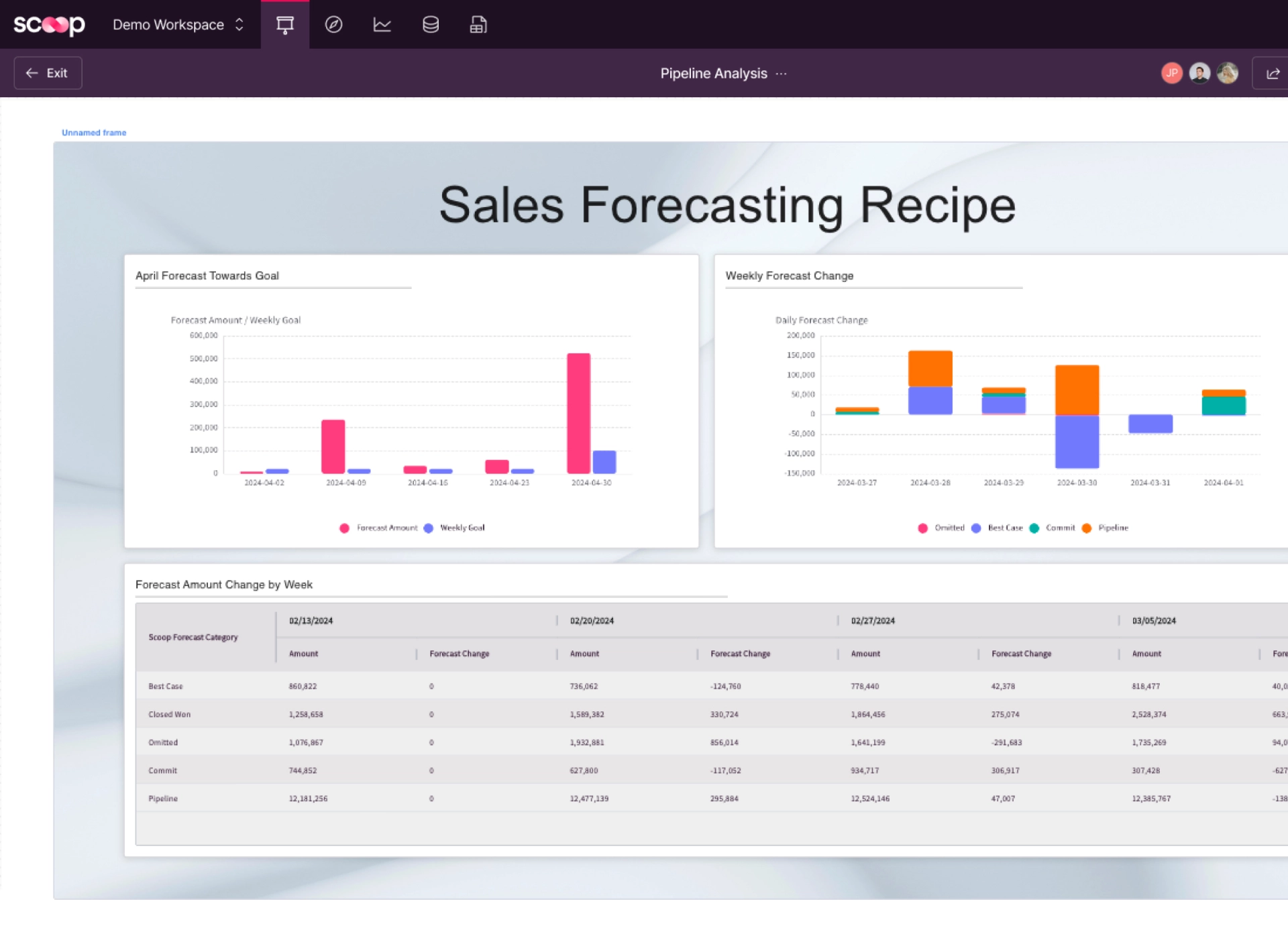Toggle the Forecast Amount legend series

coord(386,528)
